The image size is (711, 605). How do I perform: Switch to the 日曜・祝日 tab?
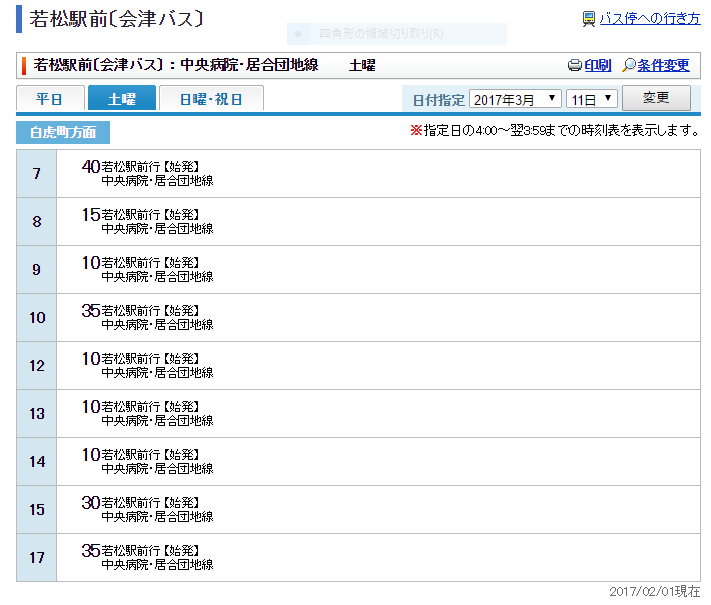coord(211,98)
